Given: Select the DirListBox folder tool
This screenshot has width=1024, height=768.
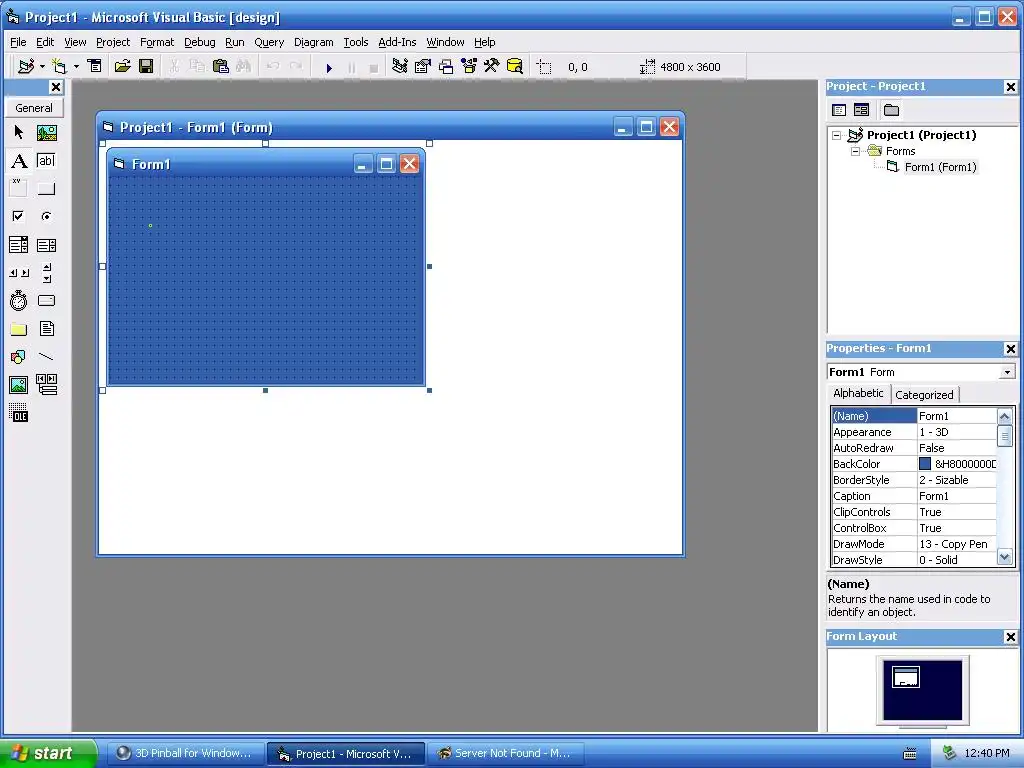Looking at the screenshot, I should pyautogui.click(x=18, y=329).
